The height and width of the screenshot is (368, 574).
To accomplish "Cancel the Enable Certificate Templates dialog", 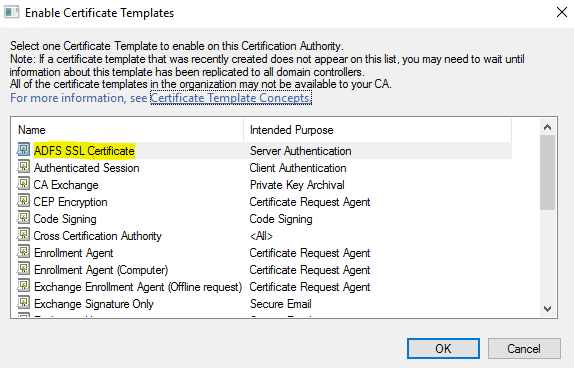I will coord(524,348).
